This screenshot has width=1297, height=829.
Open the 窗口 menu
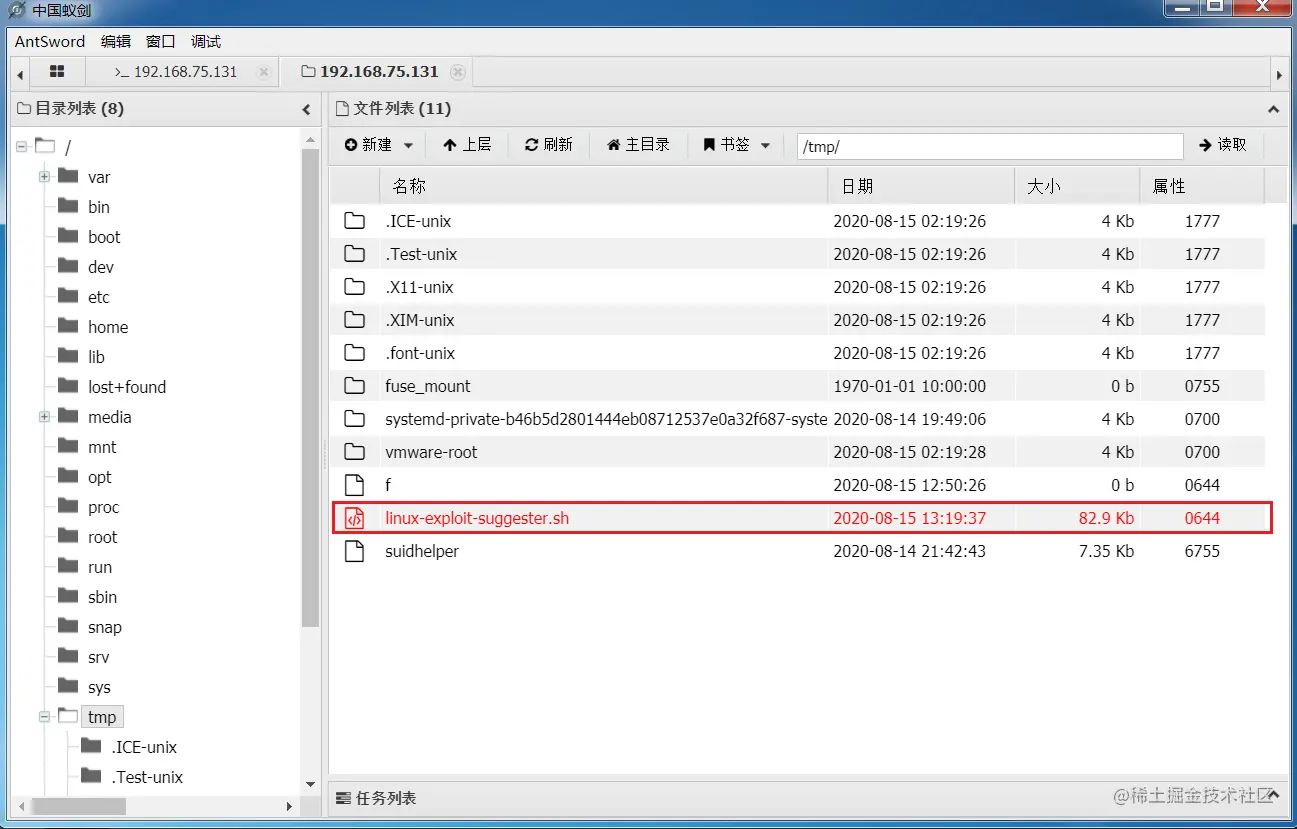[159, 41]
